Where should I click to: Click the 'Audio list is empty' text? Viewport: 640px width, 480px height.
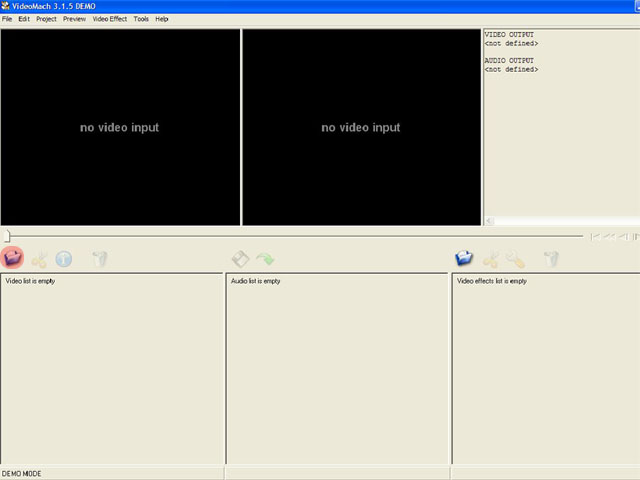tap(256, 281)
